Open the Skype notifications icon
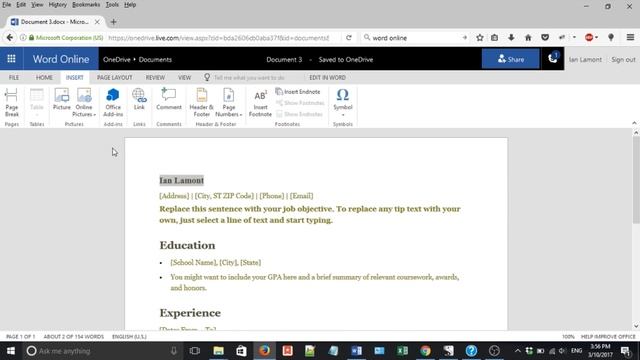640x360 pixels. [553, 59]
